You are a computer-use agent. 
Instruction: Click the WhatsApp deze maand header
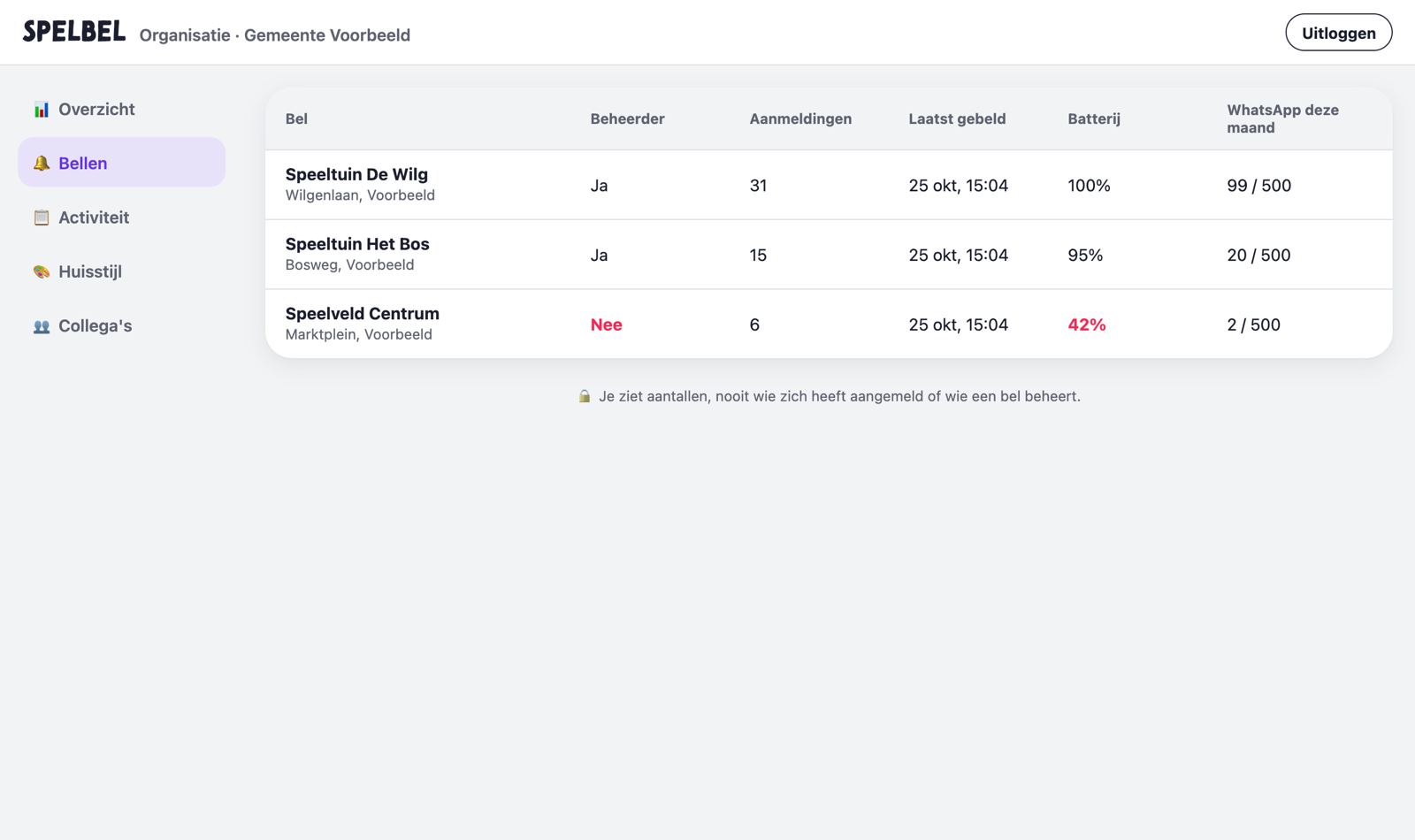[x=1282, y=118]
